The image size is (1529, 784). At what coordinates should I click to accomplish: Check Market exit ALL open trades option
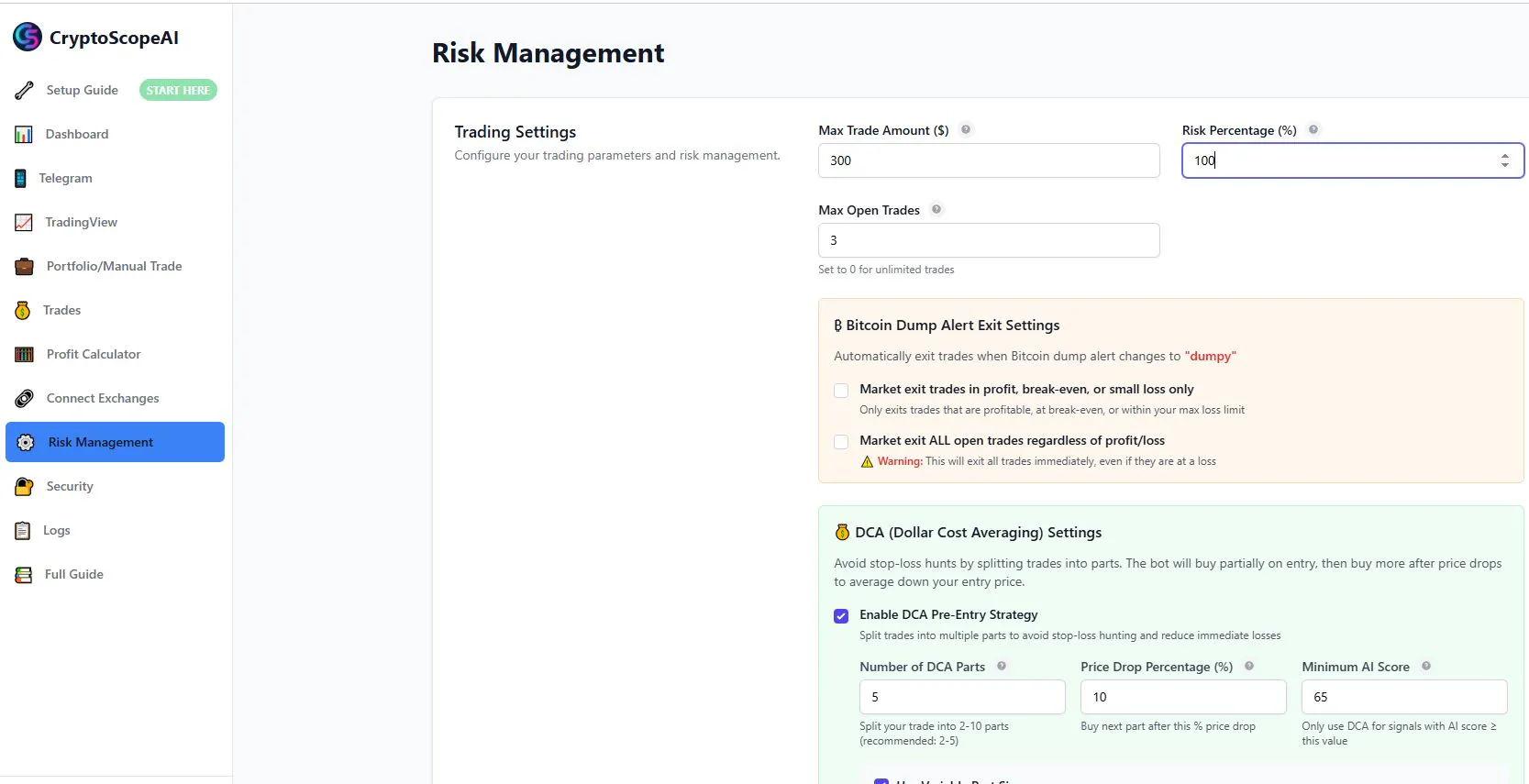pyautogui.click(x=841, y=442)
